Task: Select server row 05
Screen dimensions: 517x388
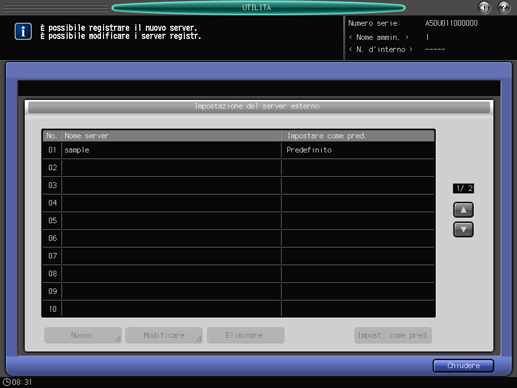Action: [239, 221]
